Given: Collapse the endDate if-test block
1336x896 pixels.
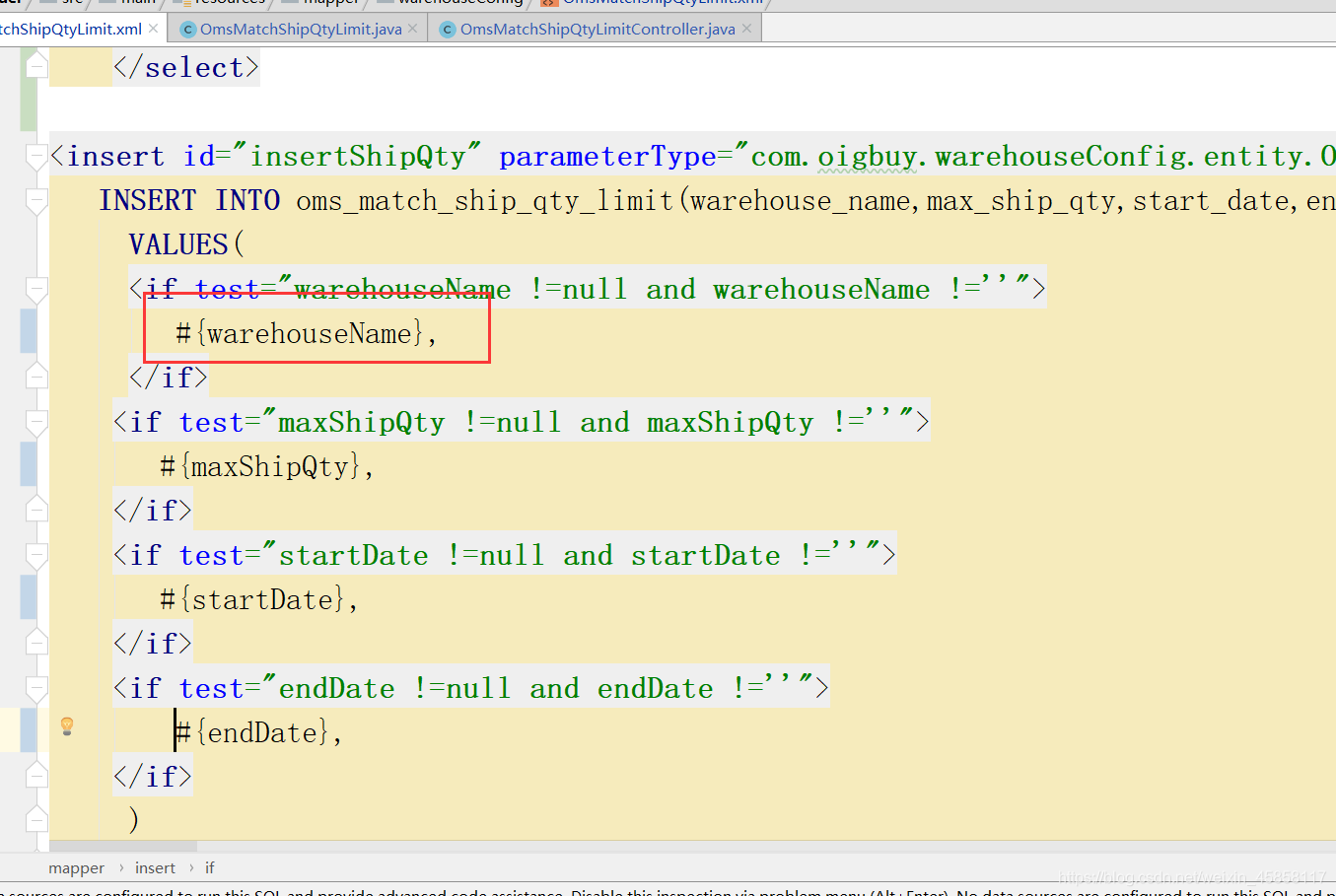Looking at the screenshot, I should 36,688.
